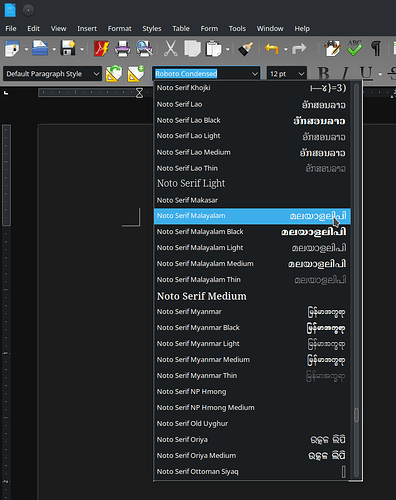
Task: Toggle Italic formatting
Action: [345, 73]
